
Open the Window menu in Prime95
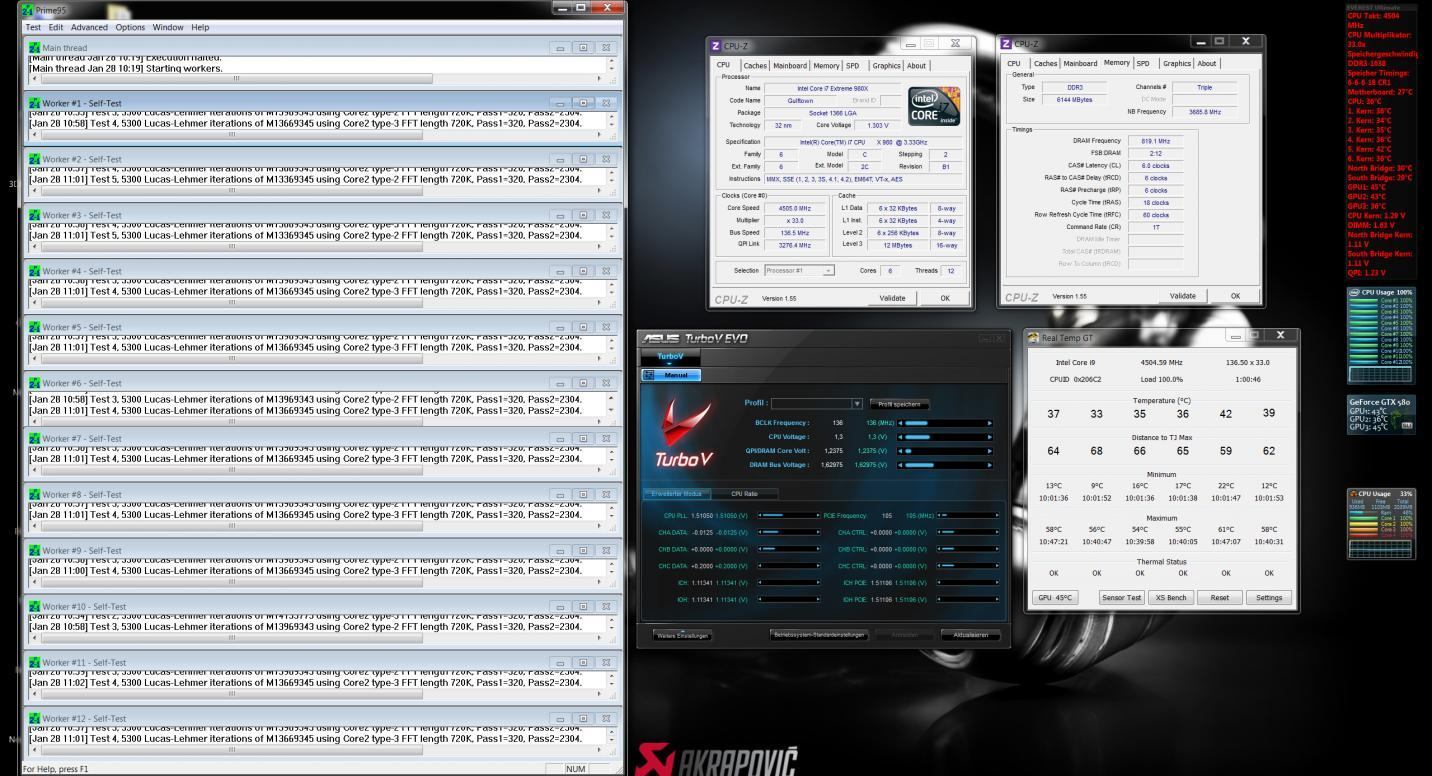[168, 27]
